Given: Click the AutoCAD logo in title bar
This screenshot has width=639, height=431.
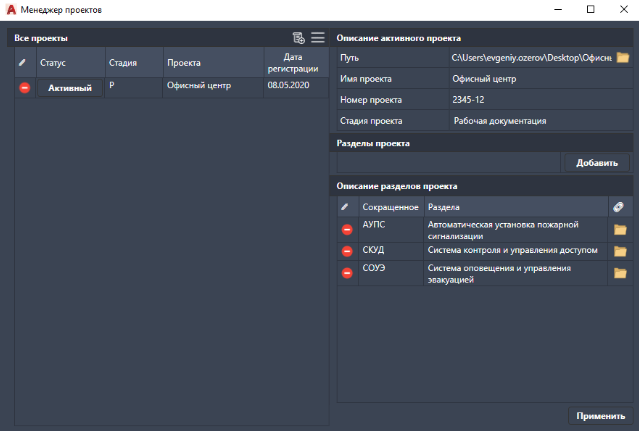Looking at the screenshot, I should click(x=11, y=9).
